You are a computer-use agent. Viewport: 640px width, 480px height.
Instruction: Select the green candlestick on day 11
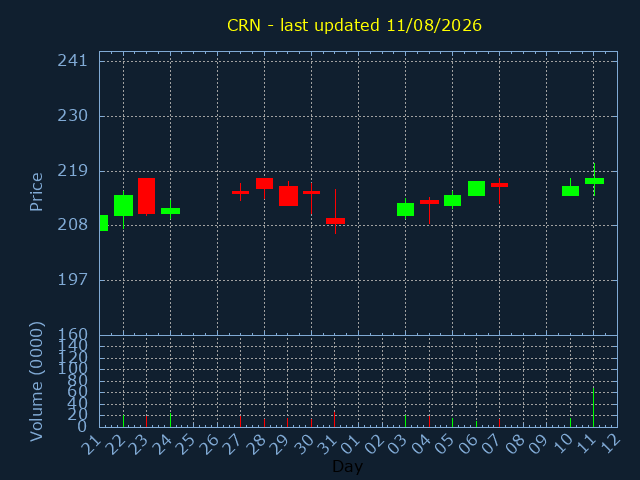point(594,181)
